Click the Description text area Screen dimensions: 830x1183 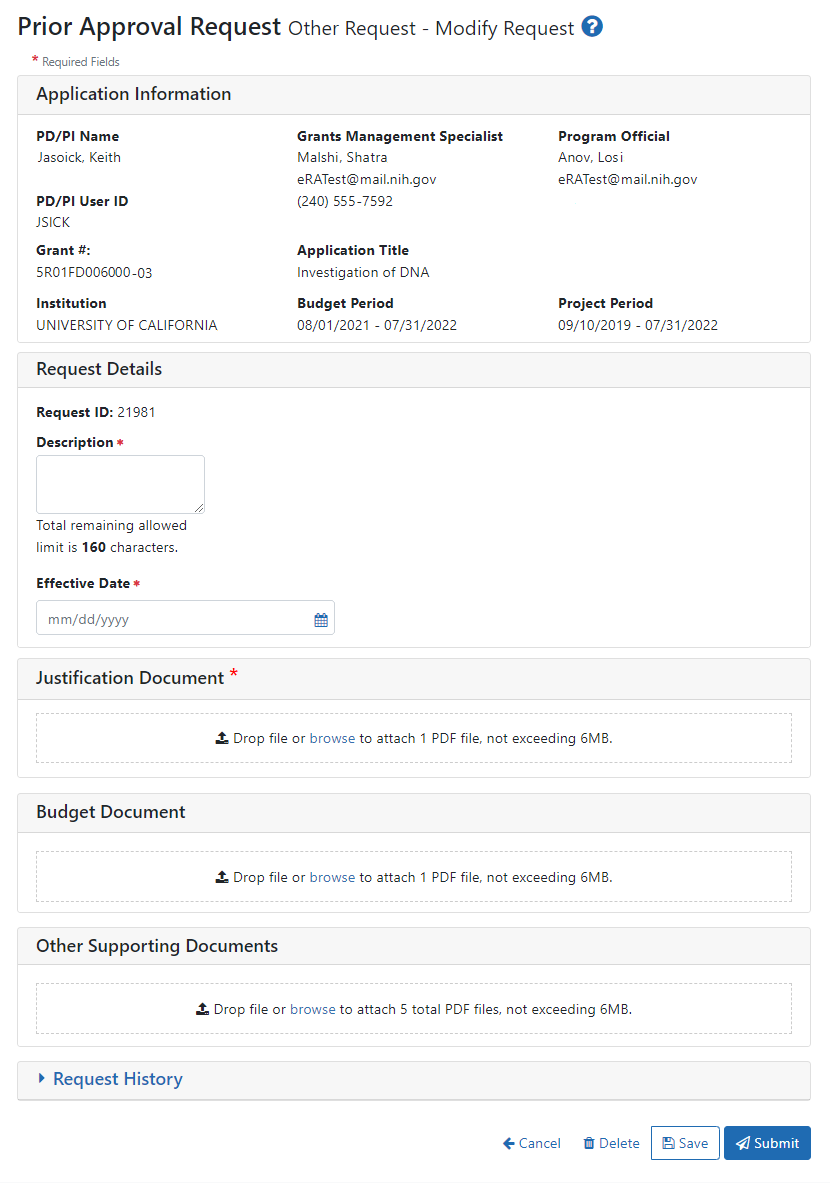click(120, 485)
